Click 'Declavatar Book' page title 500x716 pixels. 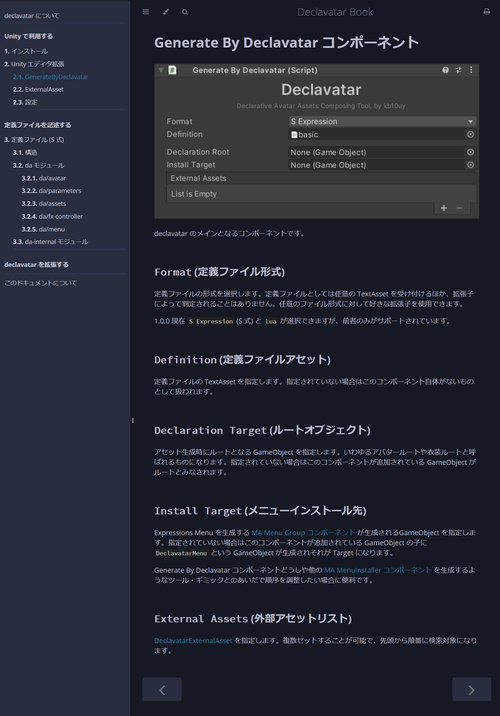pos(335,12)
